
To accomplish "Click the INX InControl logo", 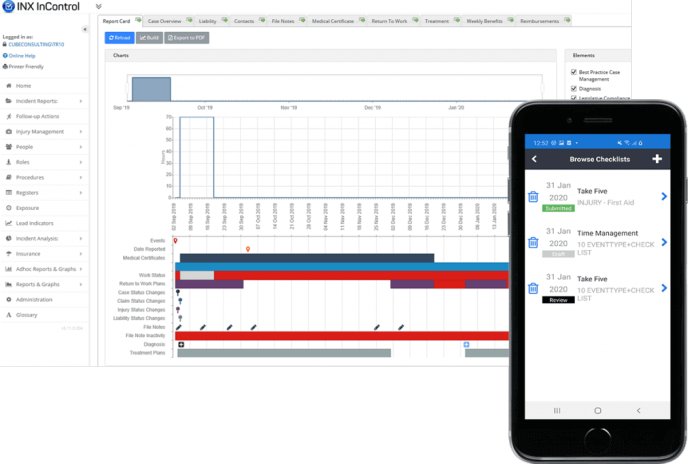I will pos(42,7).
